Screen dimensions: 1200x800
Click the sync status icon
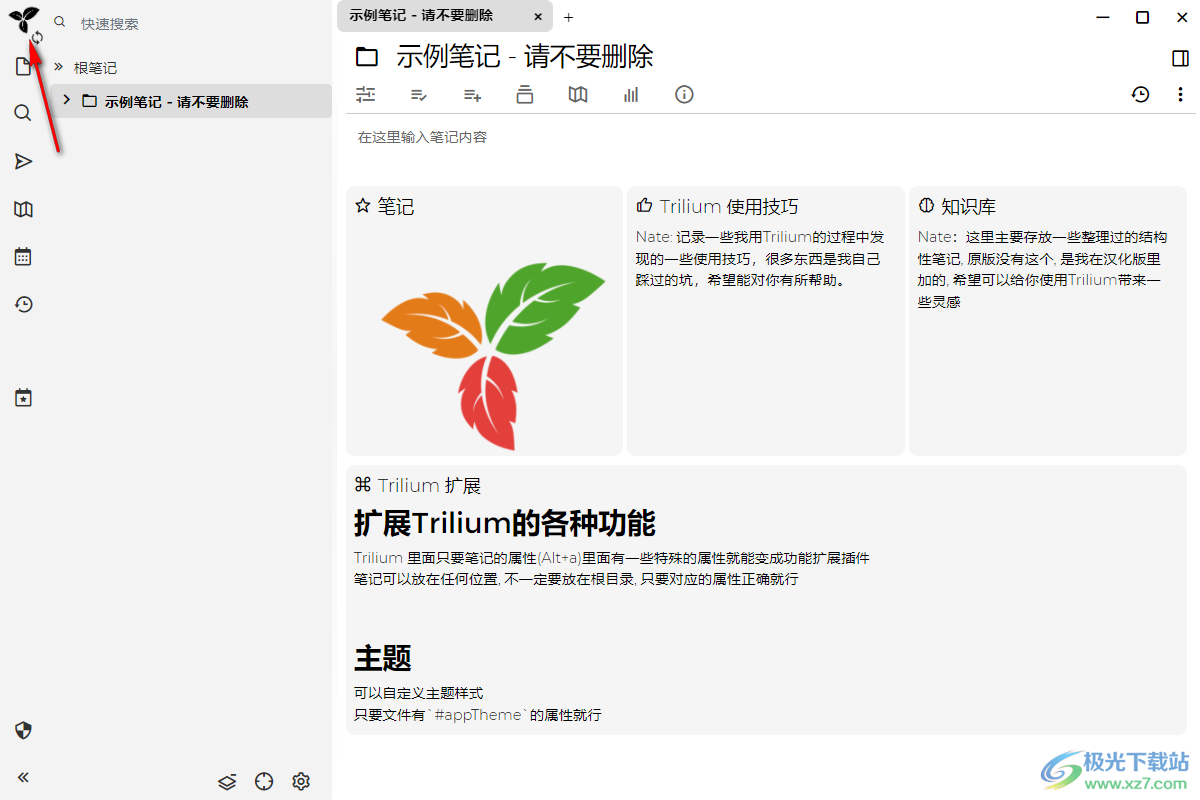pos(37,38)
